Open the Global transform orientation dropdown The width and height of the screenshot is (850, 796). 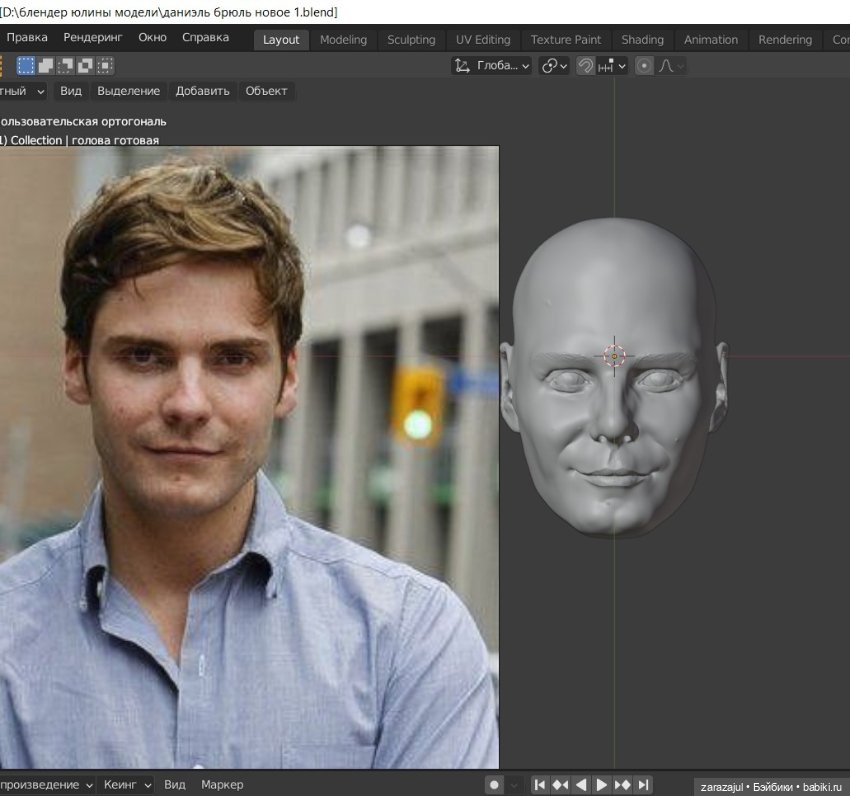(491, 66)
